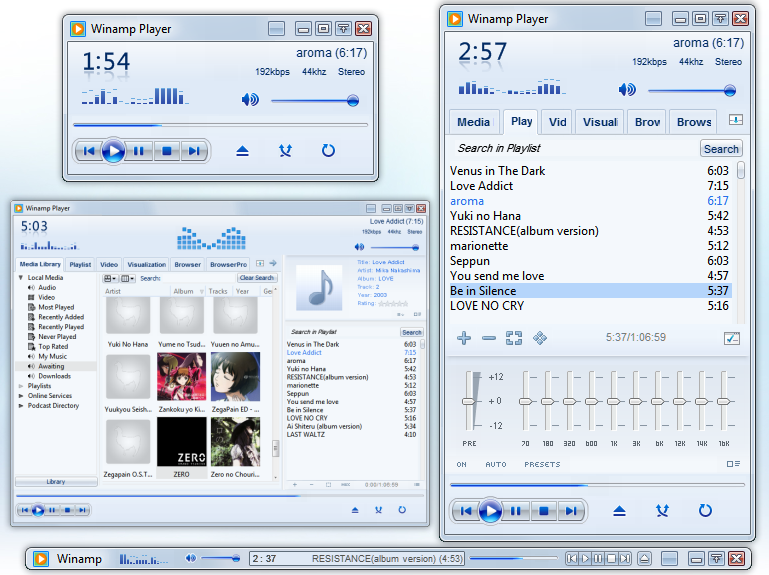Skip to next track in the small top player

coord(194,151)
